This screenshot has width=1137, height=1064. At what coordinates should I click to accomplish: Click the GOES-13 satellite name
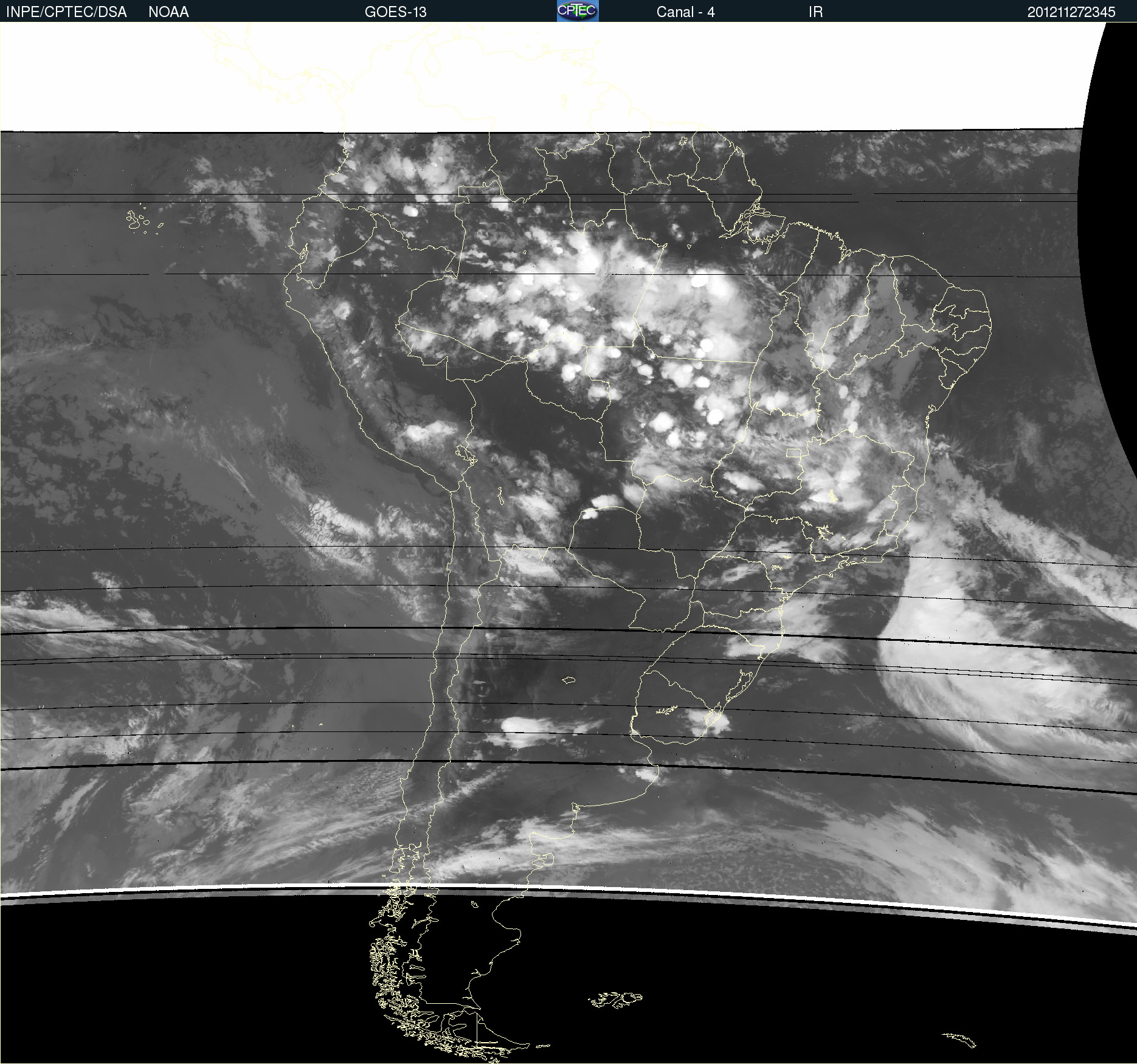point(395,12)
